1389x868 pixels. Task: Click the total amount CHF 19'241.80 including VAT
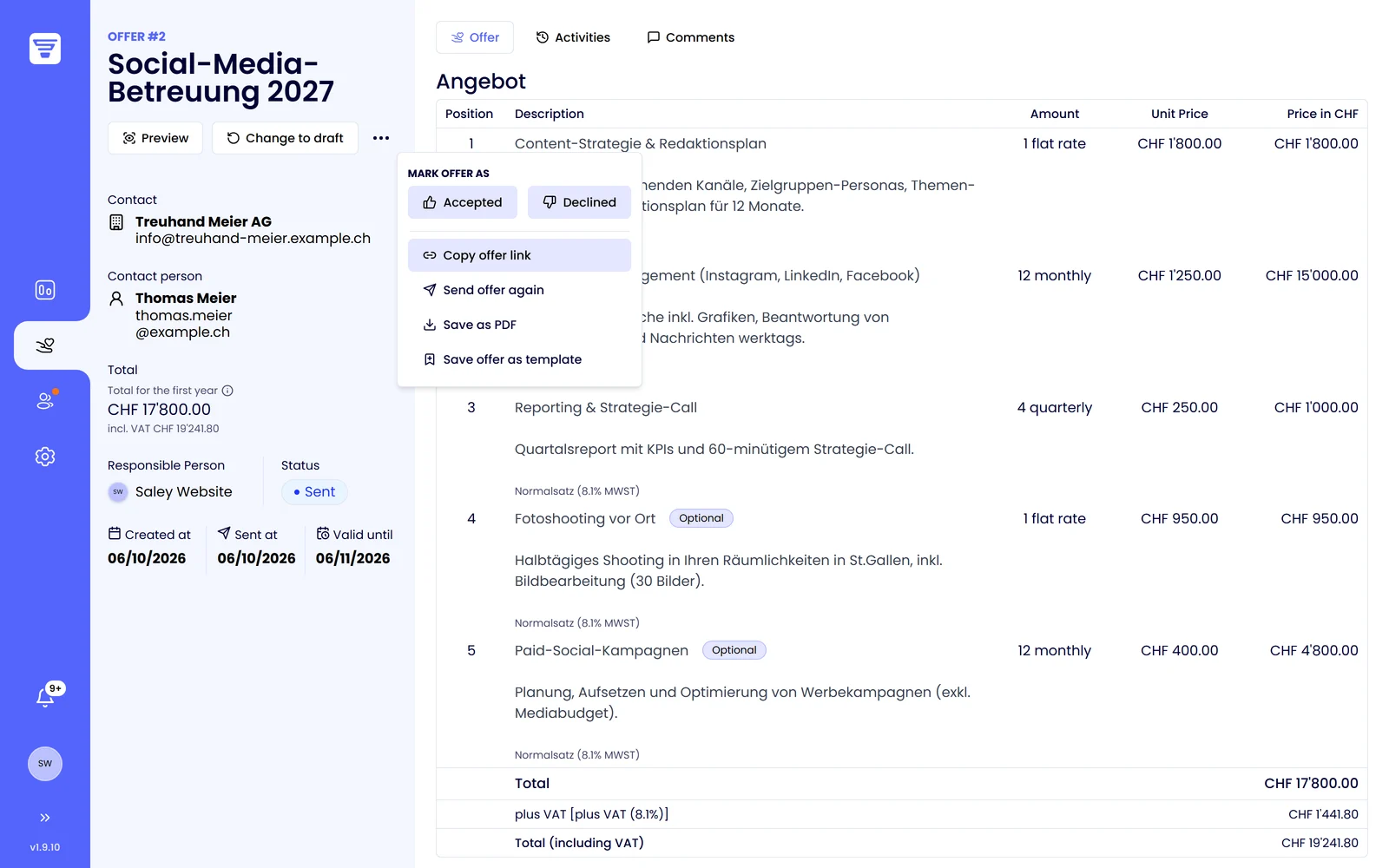pos(1320,843)
